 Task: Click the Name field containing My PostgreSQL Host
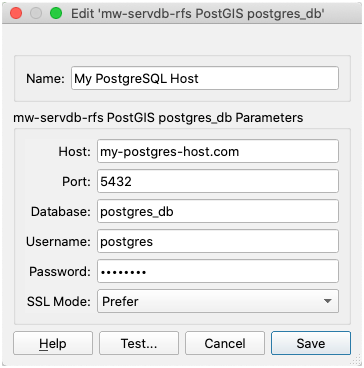pos(205,78)
